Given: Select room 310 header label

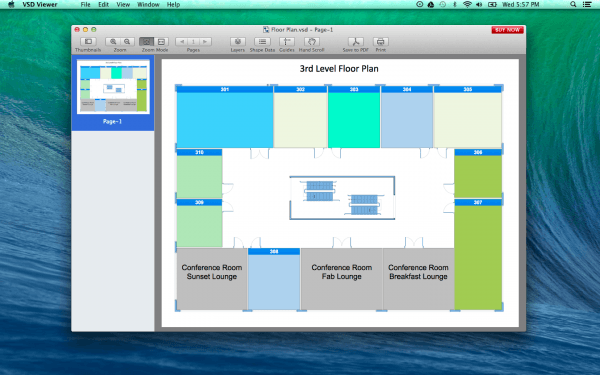Looking at the screenshot, I should coord(199,152).
